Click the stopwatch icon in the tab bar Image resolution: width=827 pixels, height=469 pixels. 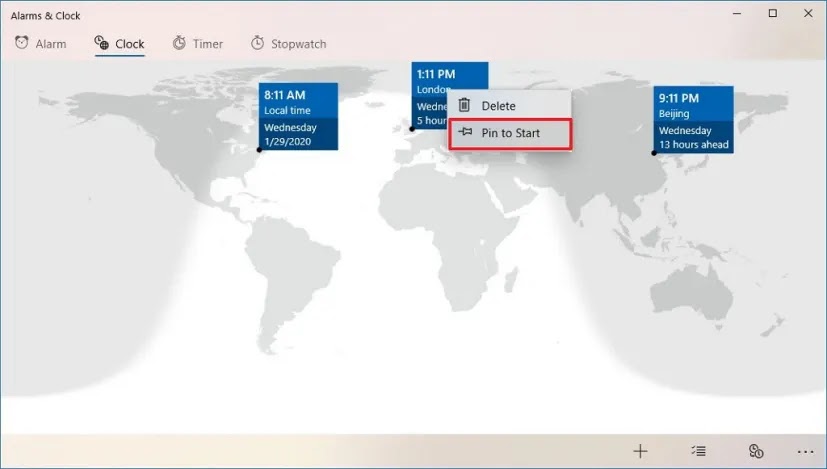click(257, 43)
